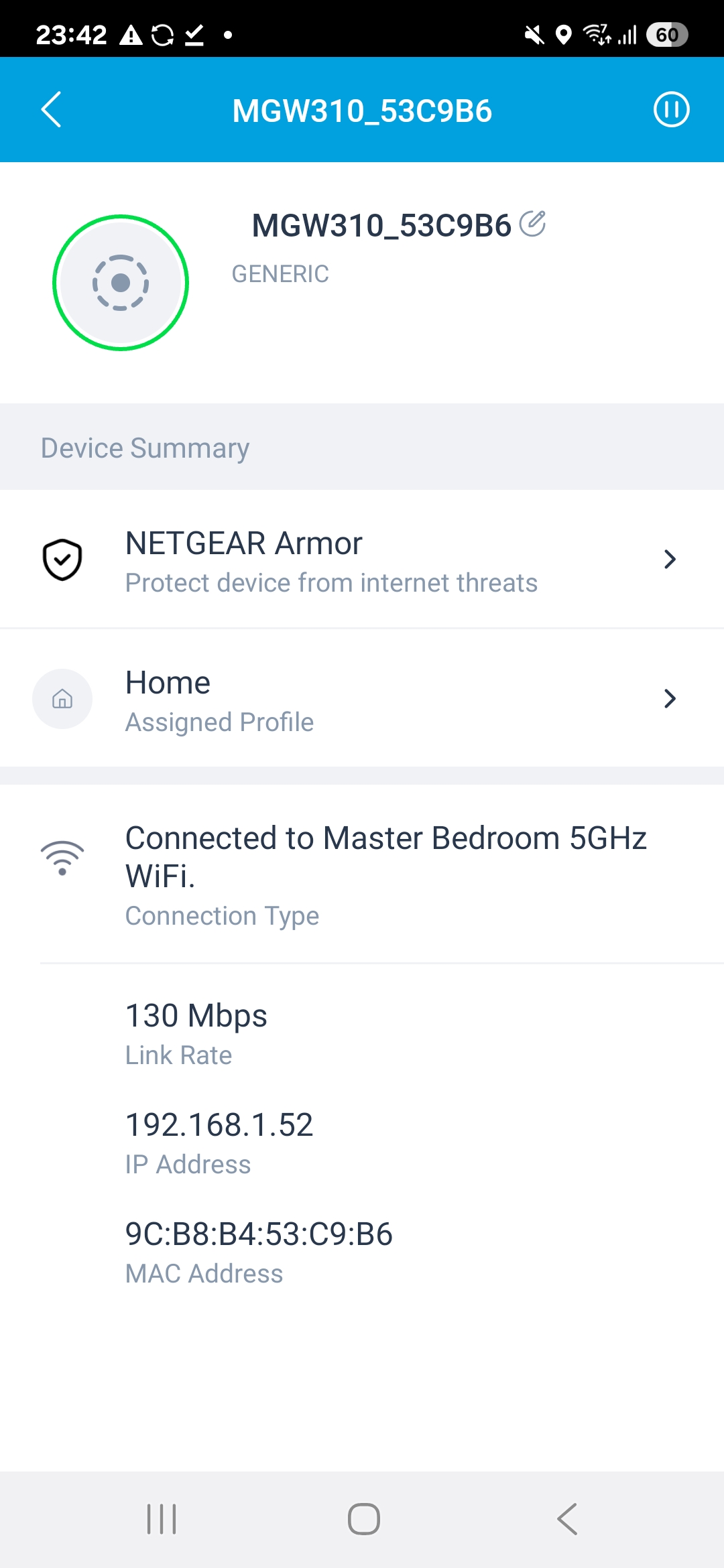724x1568 pixels.
Task: Tap the back arrow in header
Action: coord(51,110)
